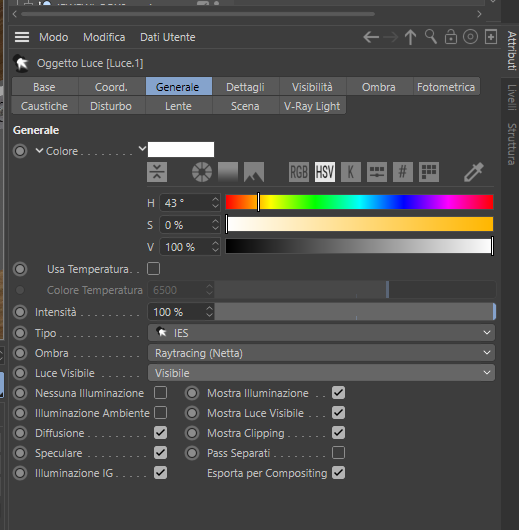Open the Fotometrica tab
This screenshot has height=530, width=519.
point(446,87)
